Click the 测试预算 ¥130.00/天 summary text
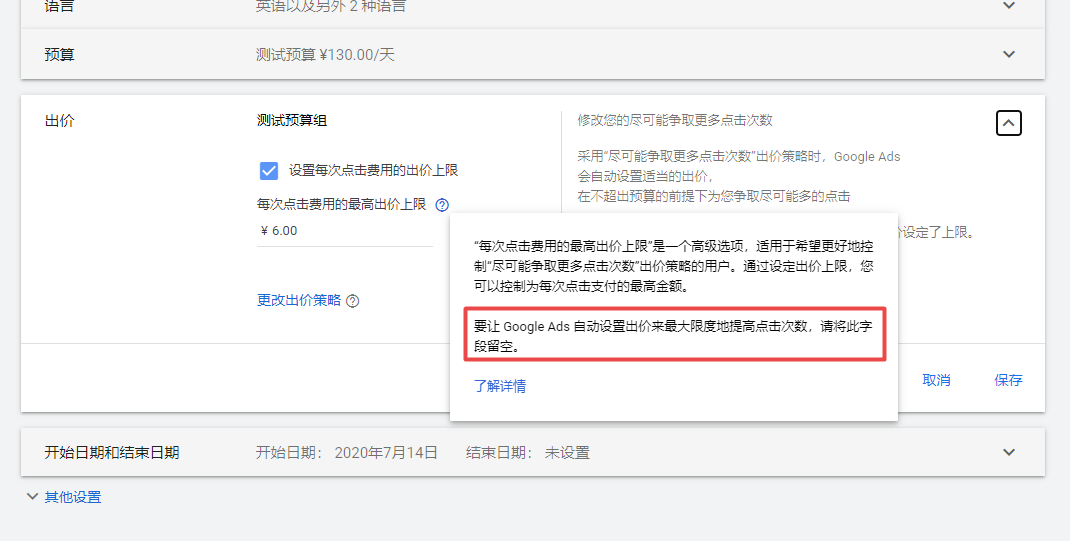 point(326,55)
